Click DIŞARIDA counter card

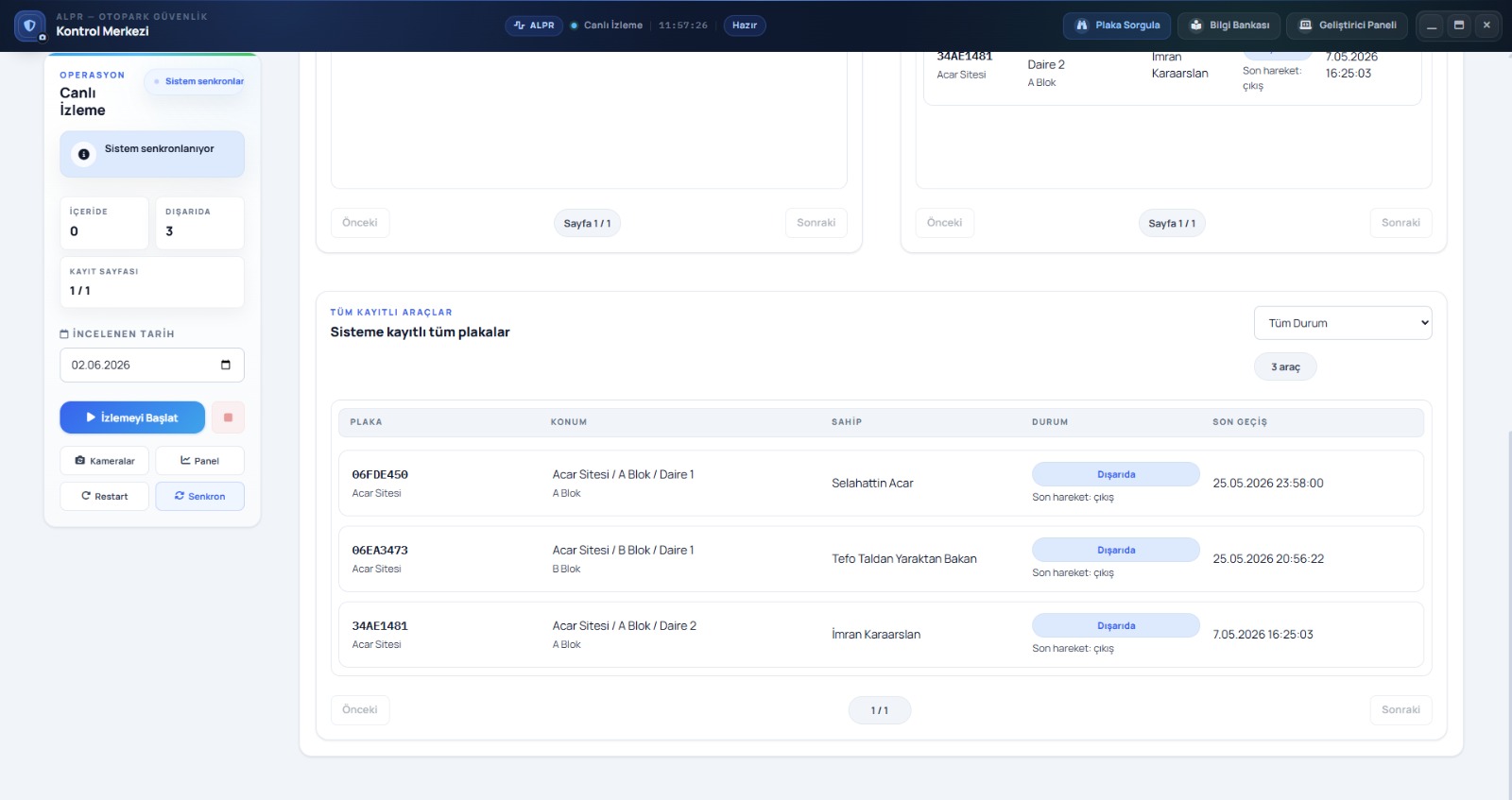point(199,223)
